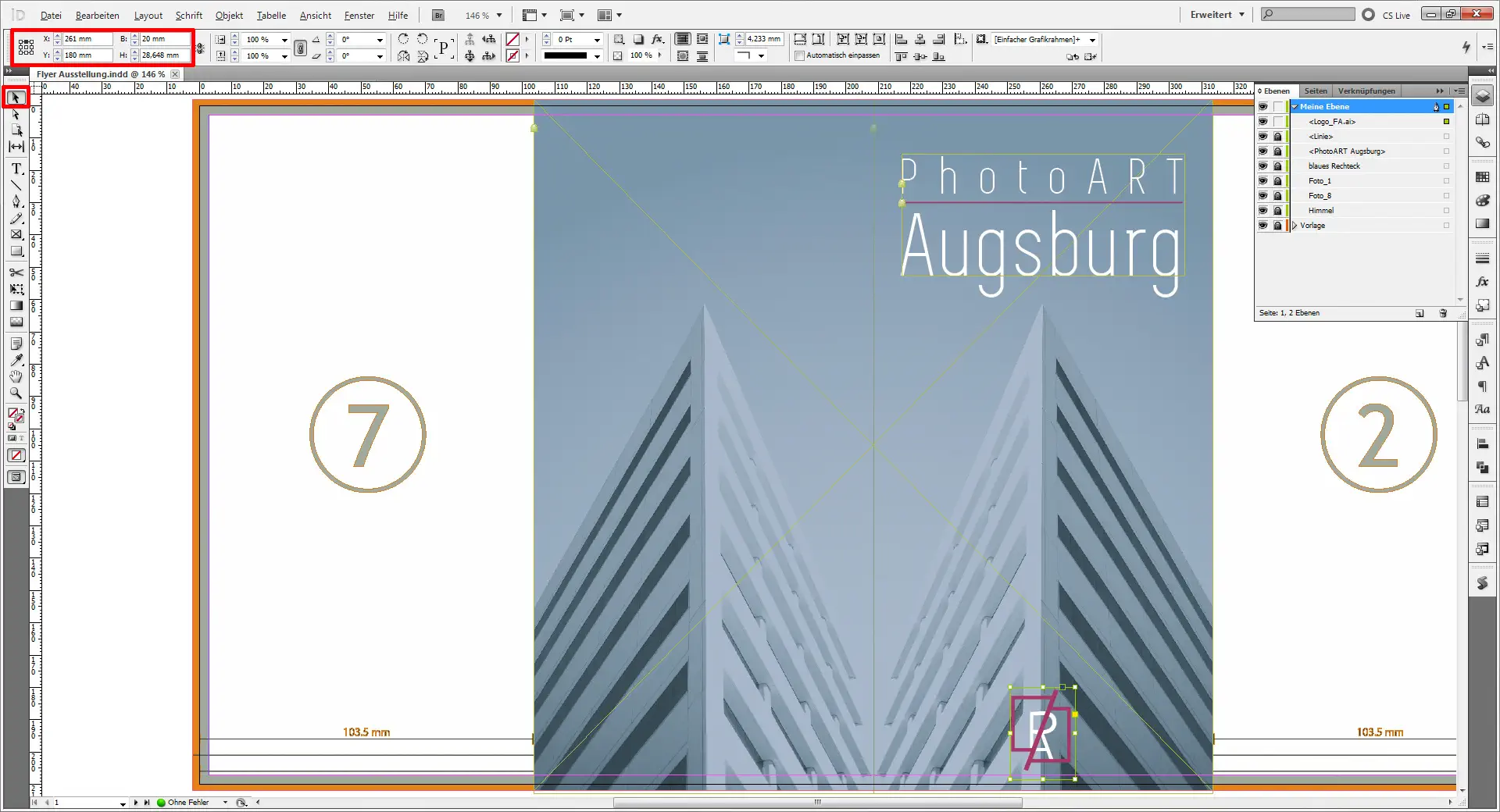Select the Gradient tool
This screenshot has height=812, width=1500.
[x=16, y=304]
